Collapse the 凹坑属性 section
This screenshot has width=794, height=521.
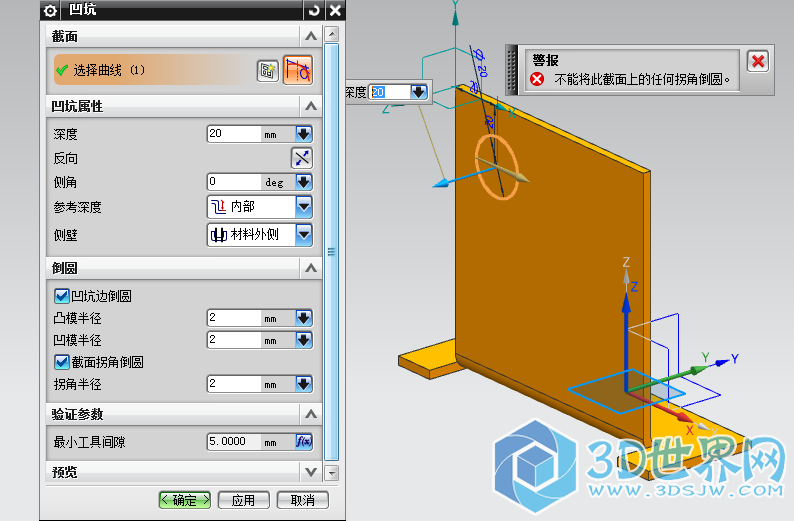311,106
